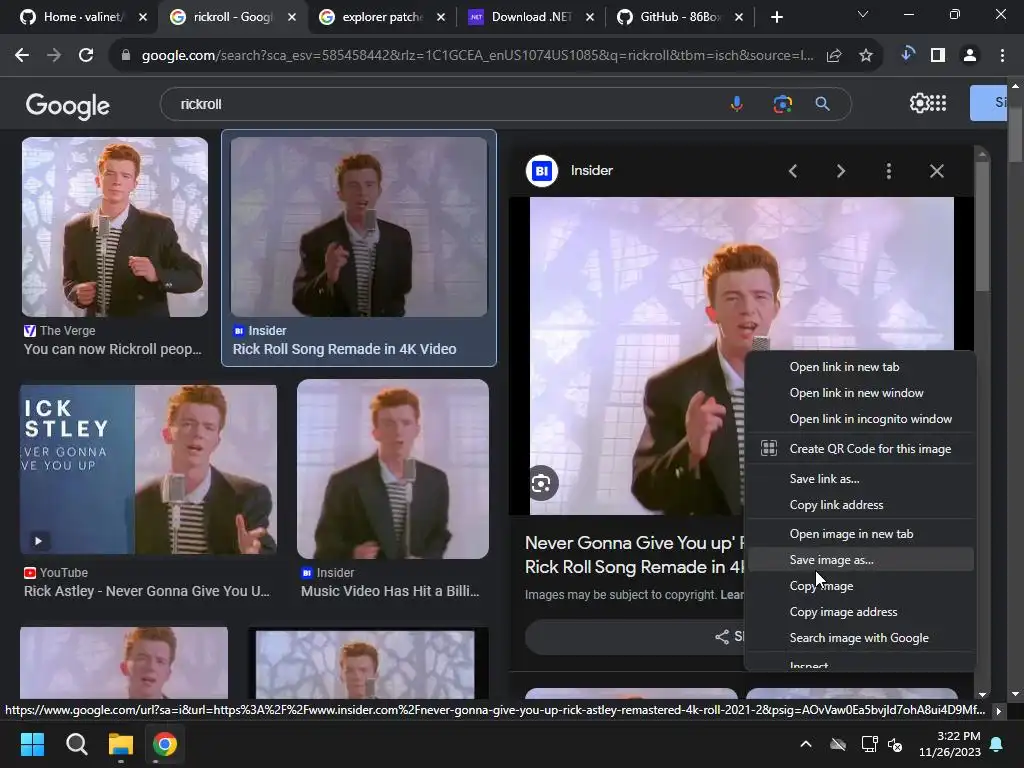Click the large preview image
The height and width of the screenshot is (768, 1024).
(637, 356)
